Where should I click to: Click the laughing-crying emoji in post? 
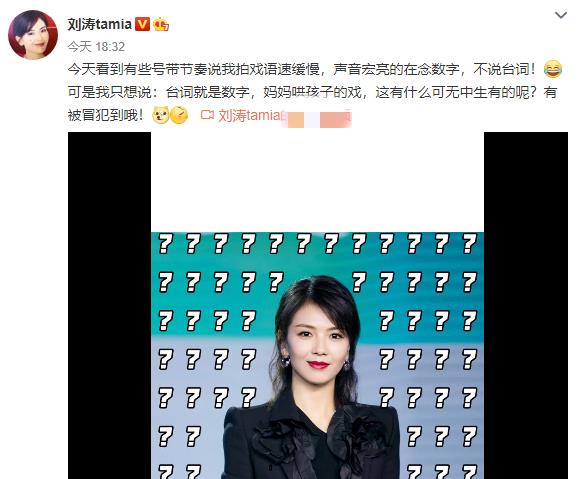point(553,69)
